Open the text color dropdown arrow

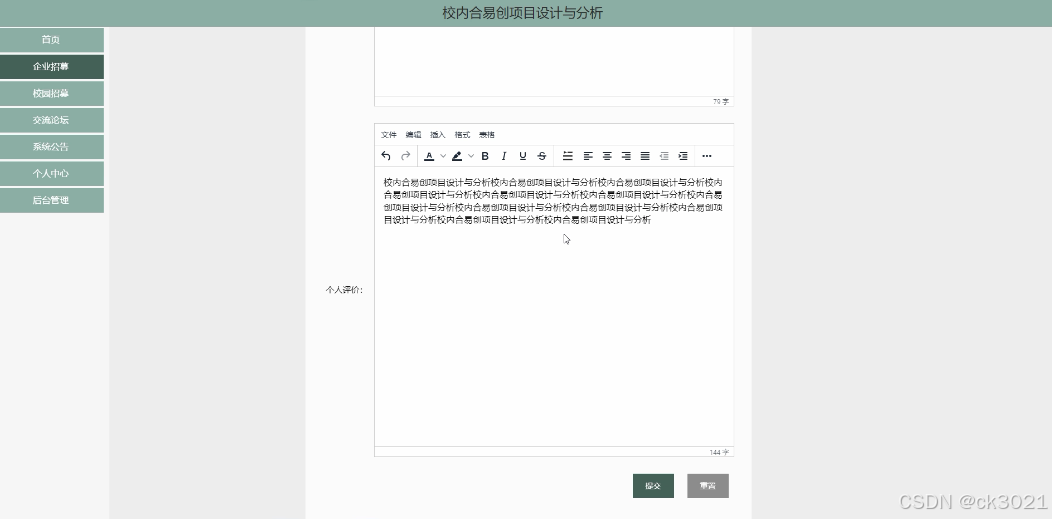[443, 156]
